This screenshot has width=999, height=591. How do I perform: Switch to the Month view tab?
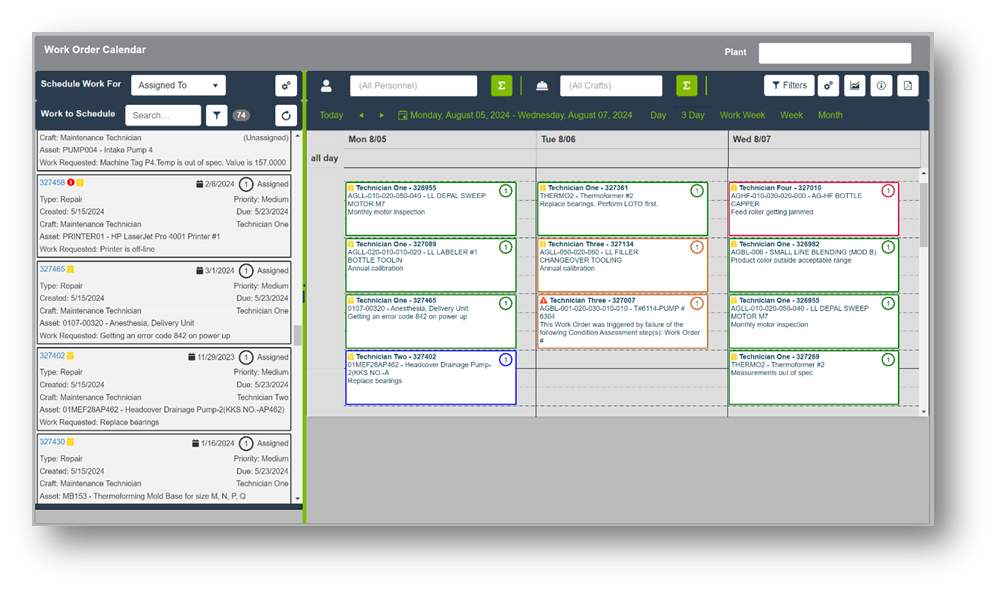831,115
